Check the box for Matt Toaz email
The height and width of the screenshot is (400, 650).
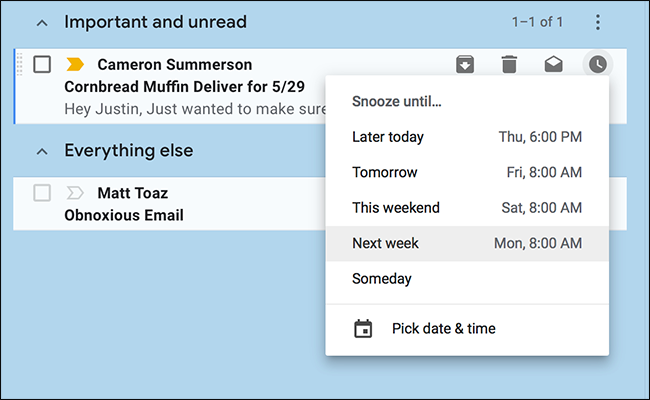[42, 193]
